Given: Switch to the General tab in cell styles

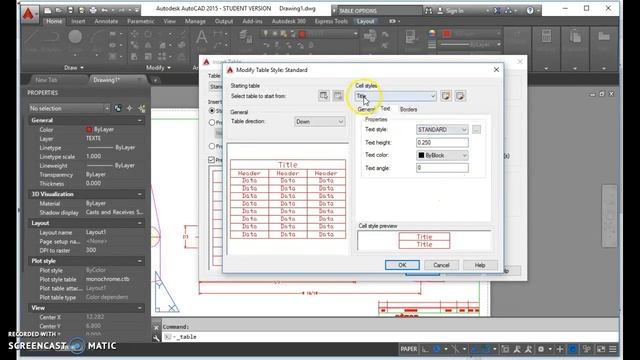Looking at the screenshot, I should click(366, 109).
